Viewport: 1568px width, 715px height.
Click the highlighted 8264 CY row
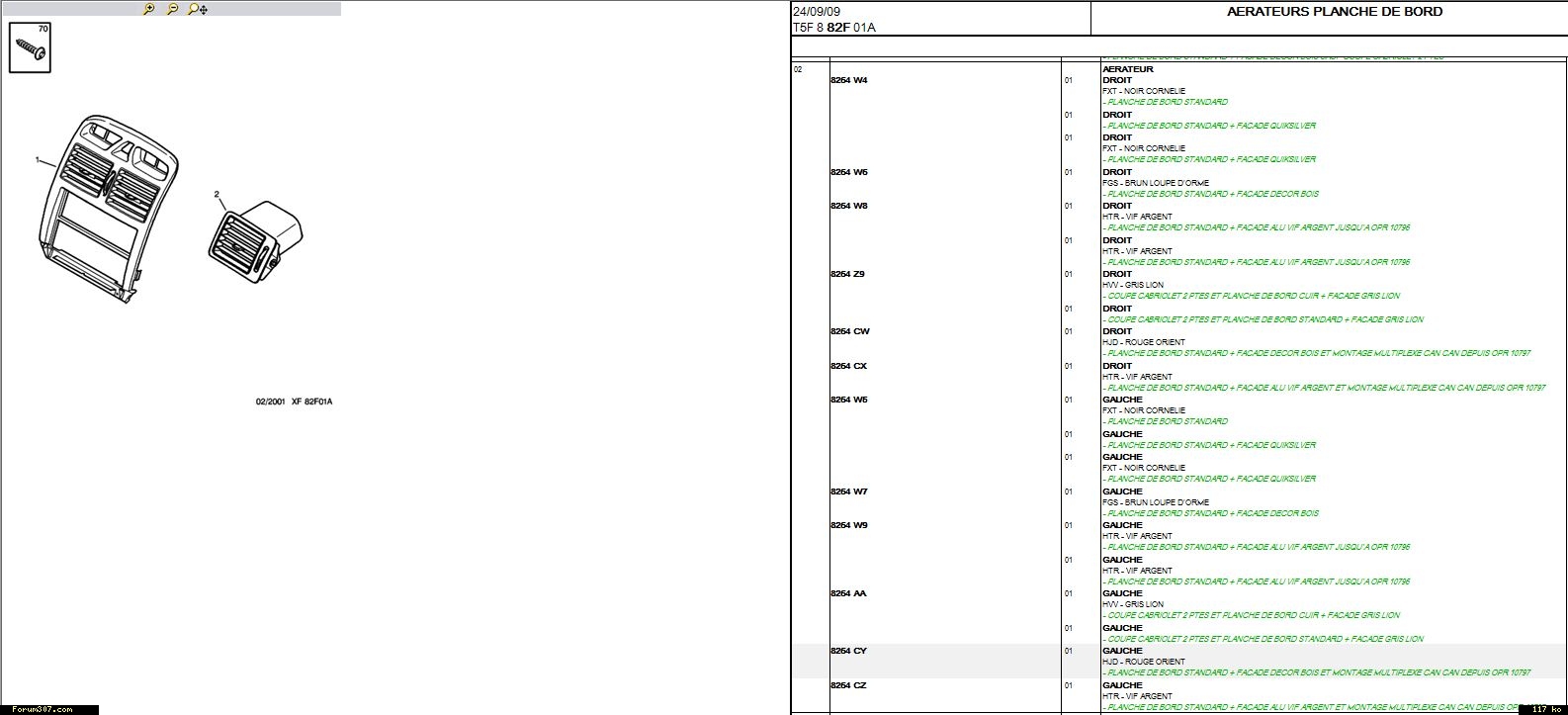click(848, 651)
